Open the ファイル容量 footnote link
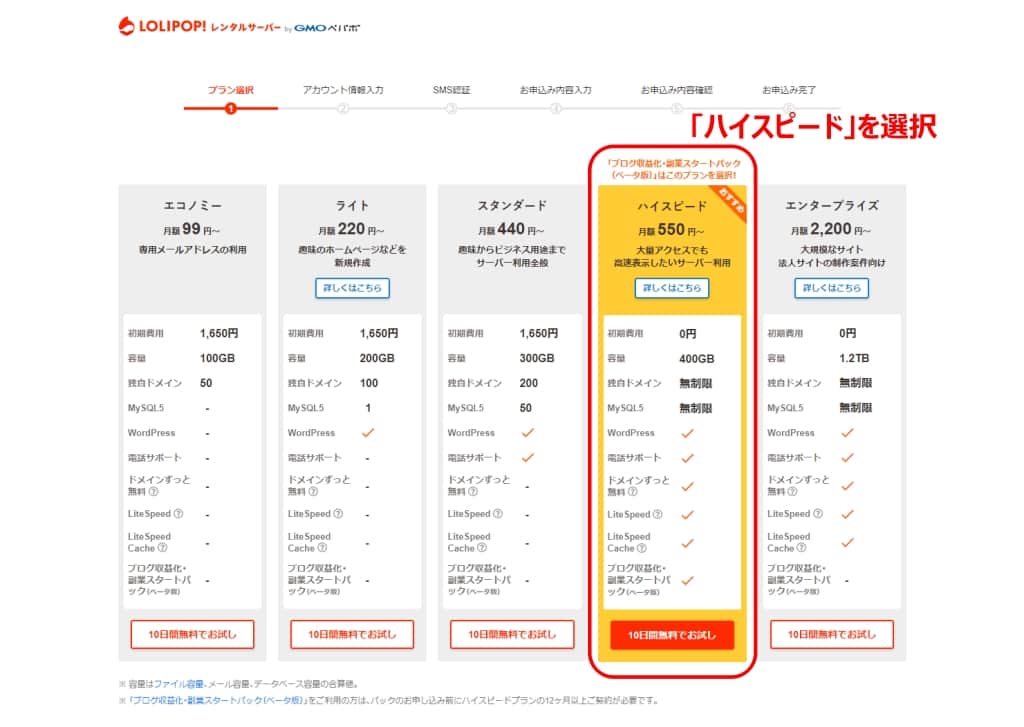 tap(179, 684)
